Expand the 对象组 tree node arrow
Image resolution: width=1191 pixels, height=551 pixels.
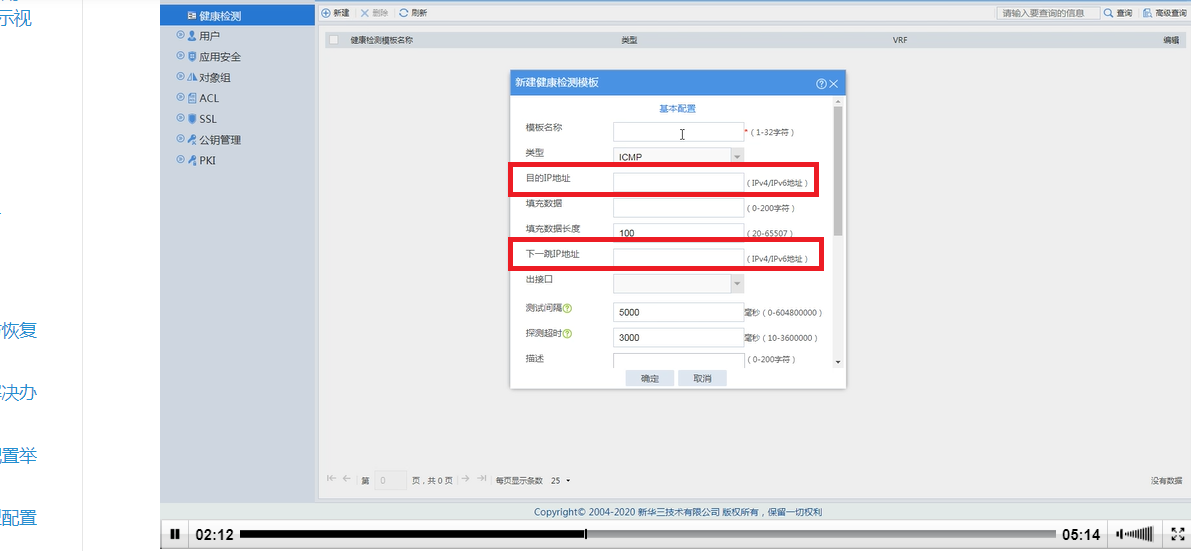(x=180, y=77)
